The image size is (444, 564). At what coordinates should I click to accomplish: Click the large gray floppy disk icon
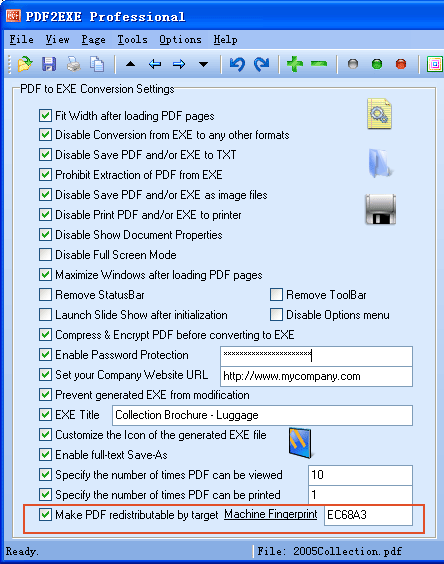[380, 209]
